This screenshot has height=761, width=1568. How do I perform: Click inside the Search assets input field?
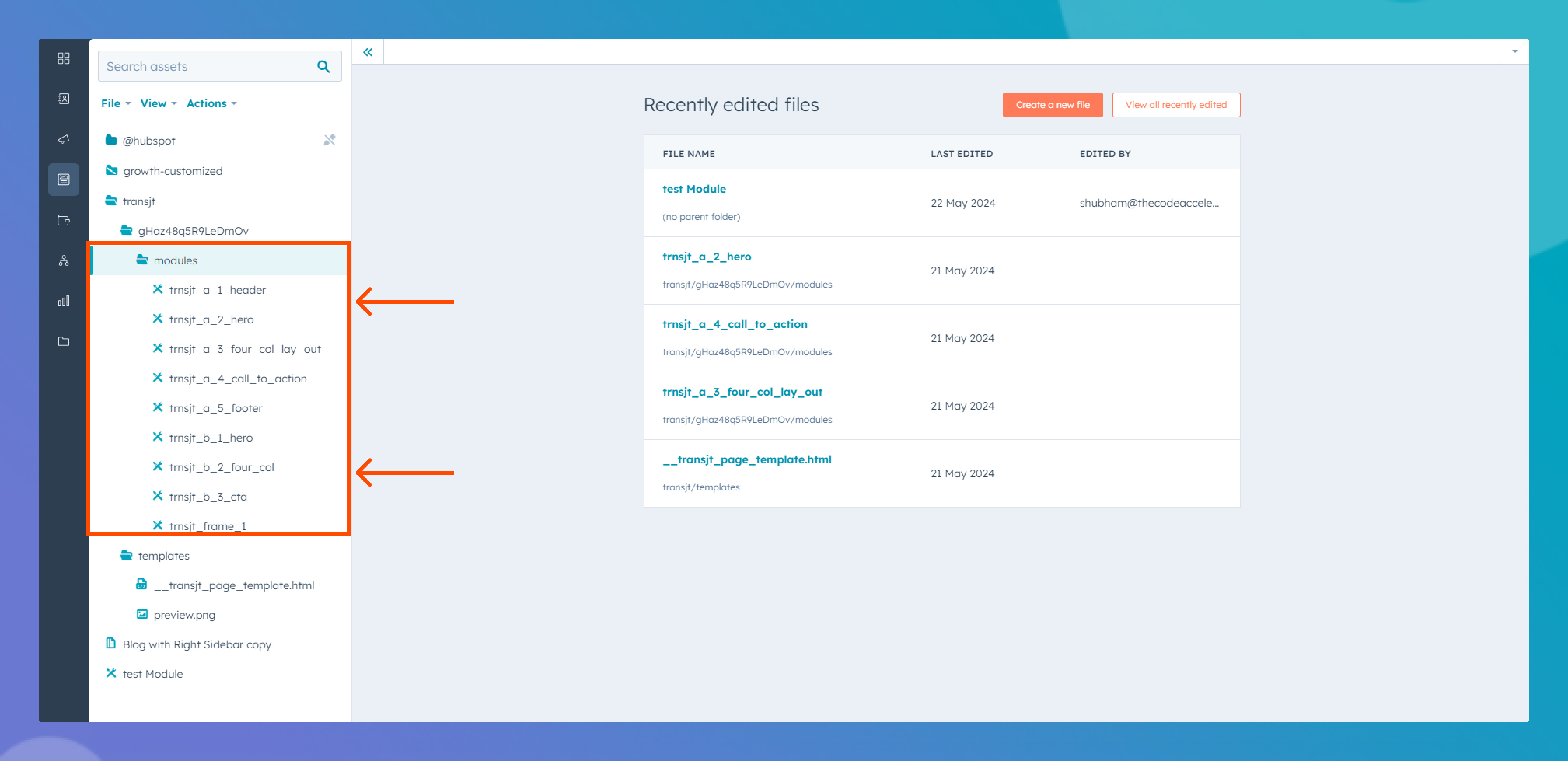pyautogui.click(x=201, y=66)
